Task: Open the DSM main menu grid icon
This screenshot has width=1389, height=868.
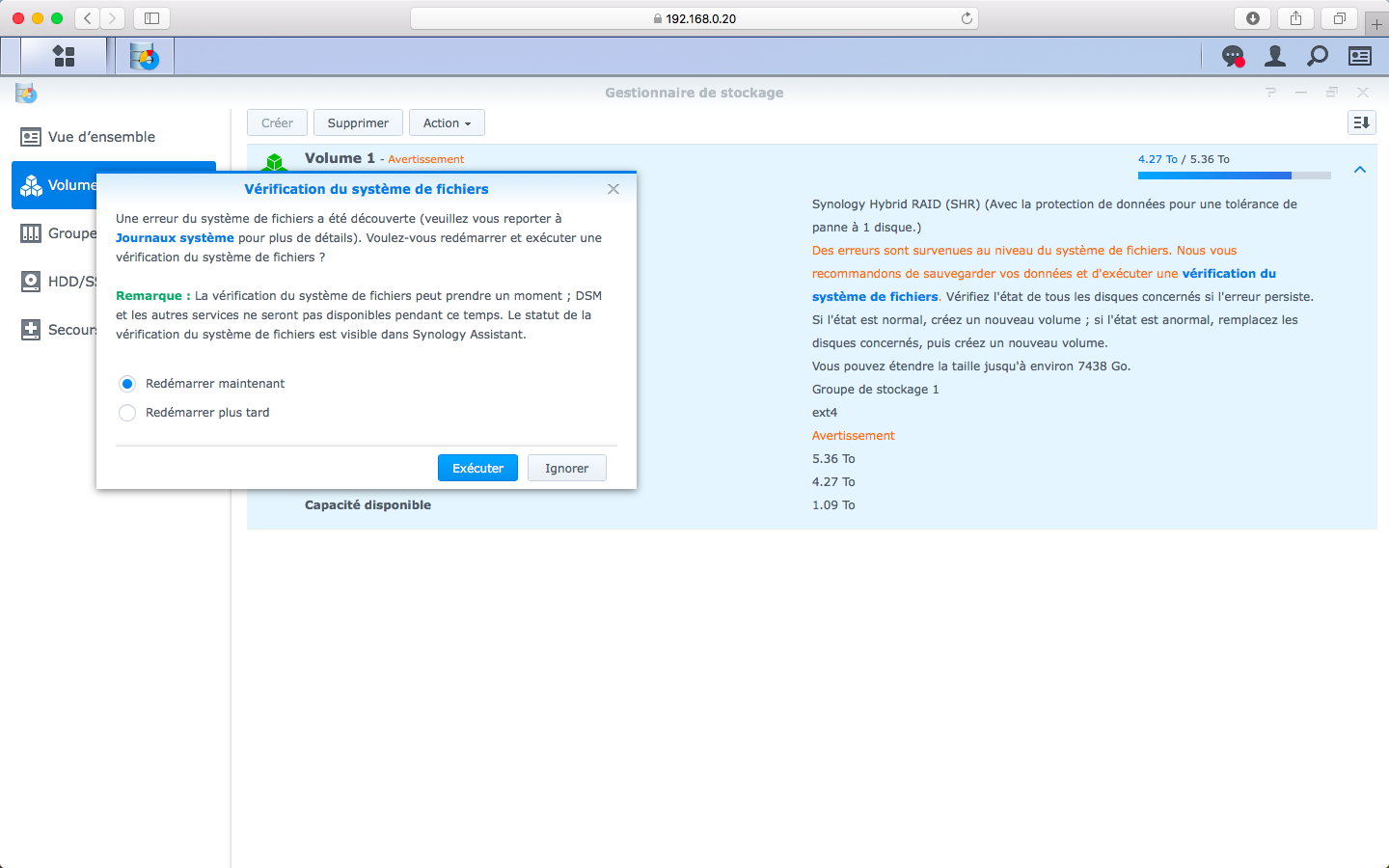Action: [64, 56]
